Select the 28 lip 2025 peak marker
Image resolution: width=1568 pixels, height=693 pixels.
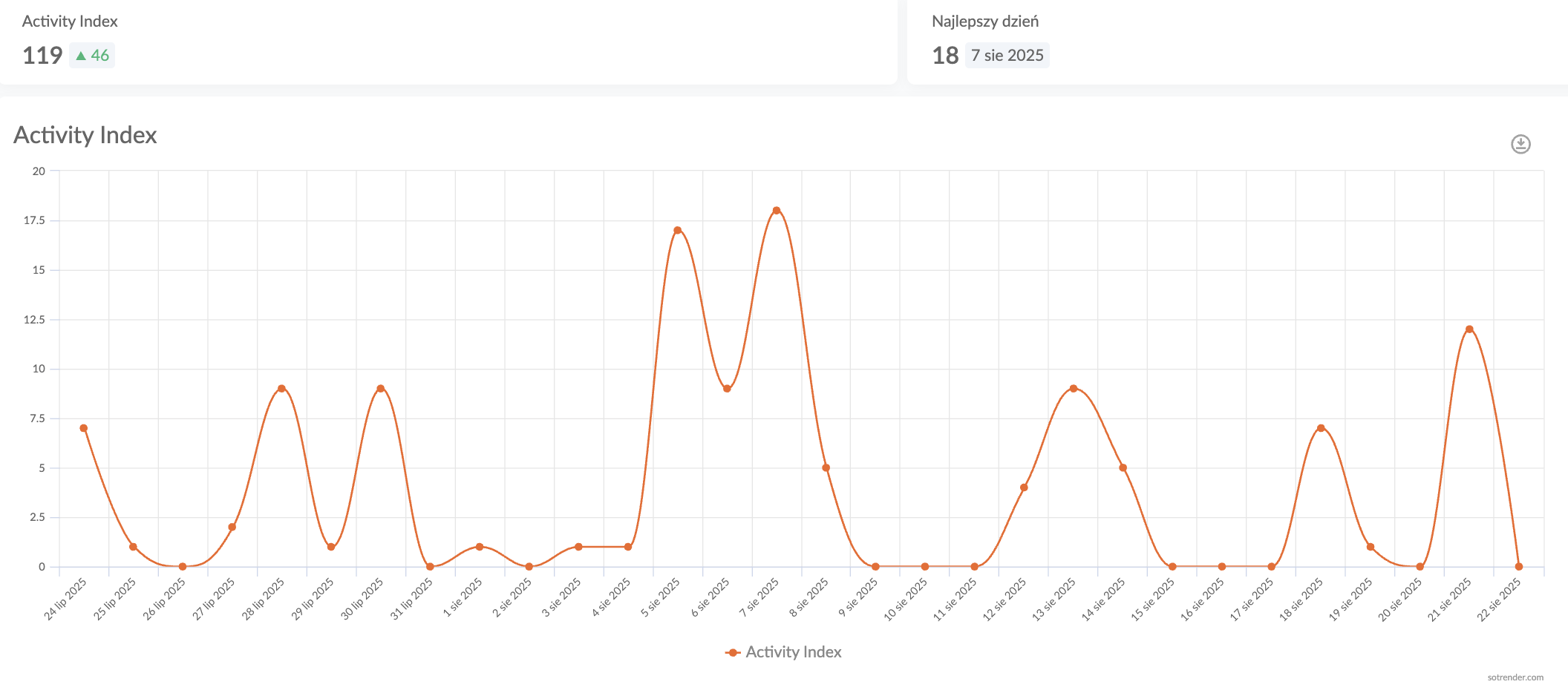(281, 387)
